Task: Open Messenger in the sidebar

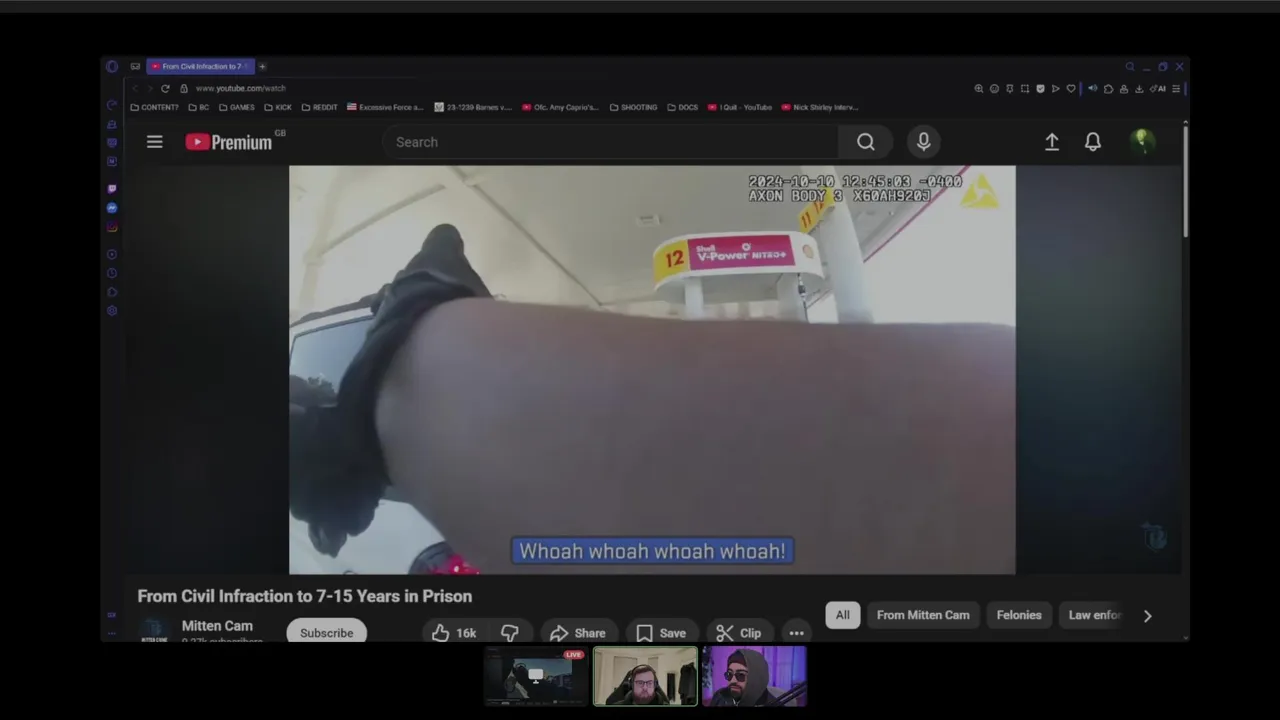Action: 112,207
